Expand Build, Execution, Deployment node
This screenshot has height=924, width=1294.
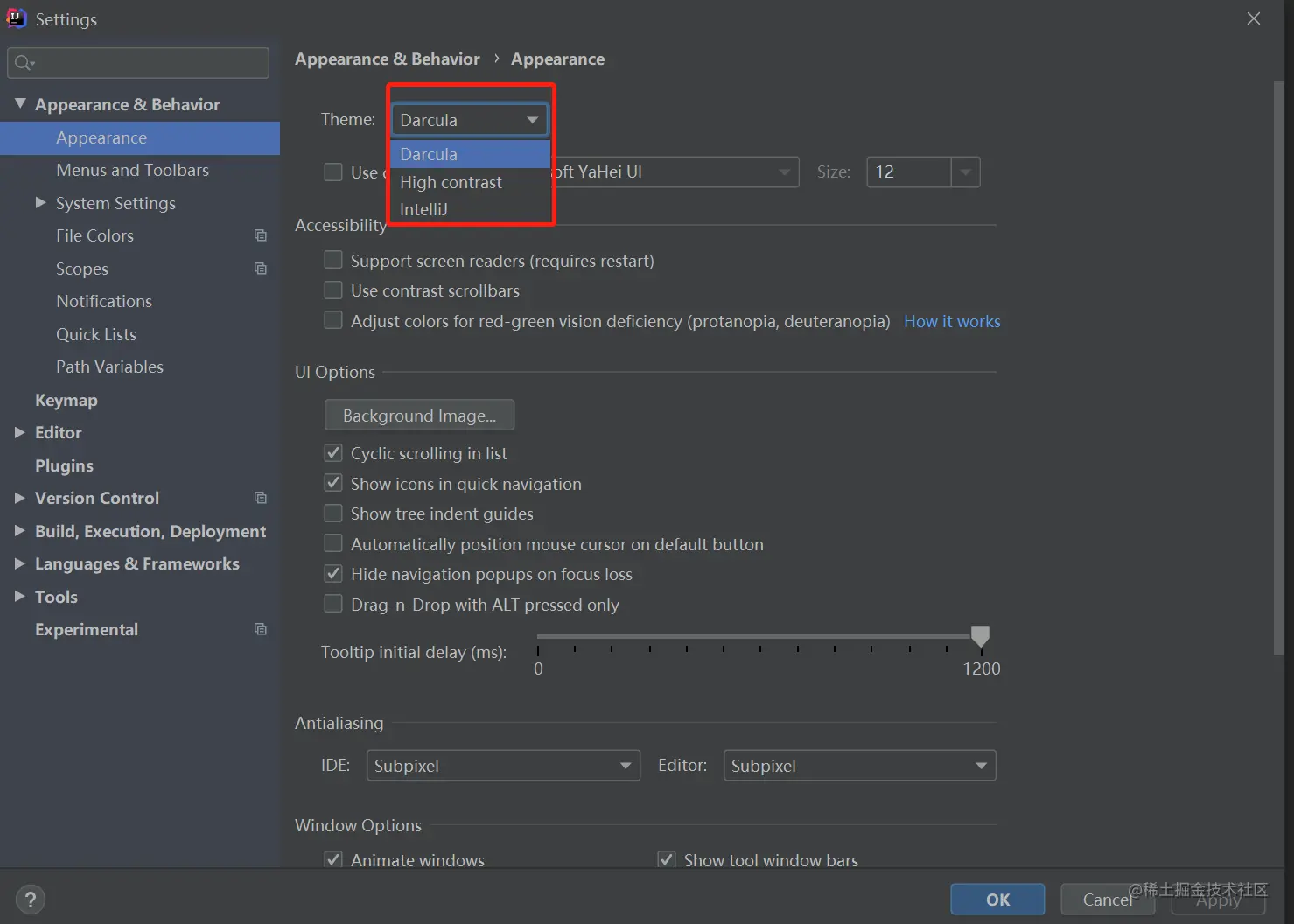click(x=19, y=530)
